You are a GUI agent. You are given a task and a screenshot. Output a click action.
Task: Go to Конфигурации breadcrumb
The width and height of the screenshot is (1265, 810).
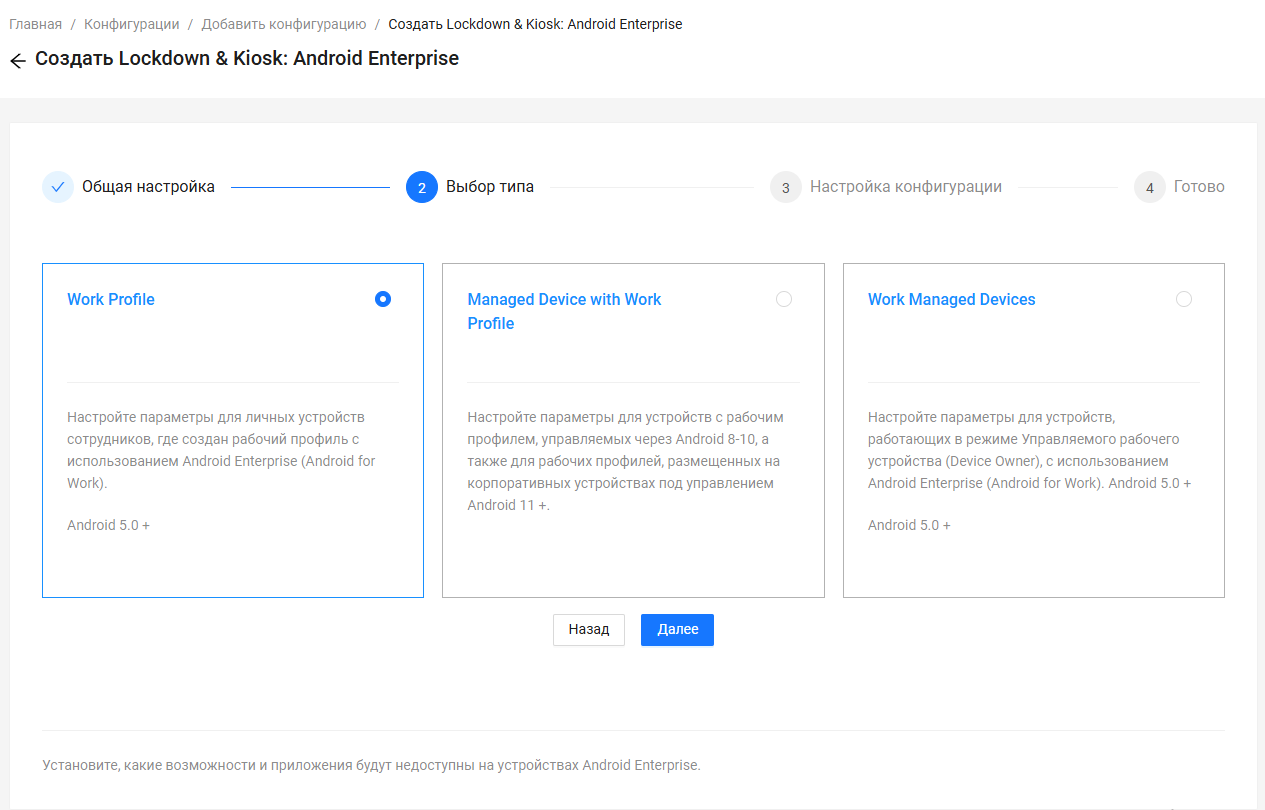tap(132, 24)
